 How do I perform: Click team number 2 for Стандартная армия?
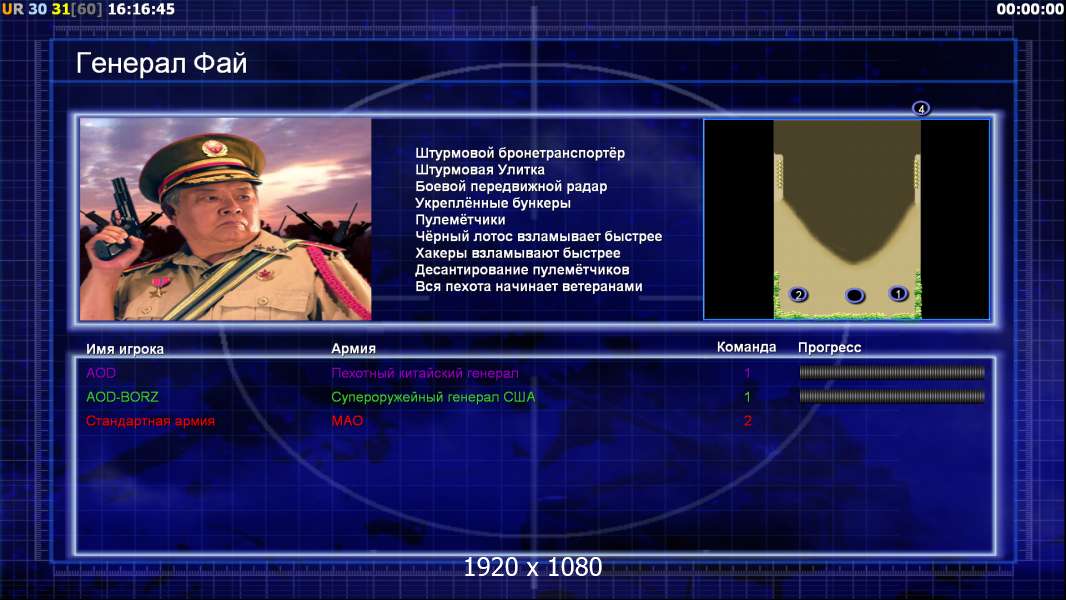tap(747, 421)
